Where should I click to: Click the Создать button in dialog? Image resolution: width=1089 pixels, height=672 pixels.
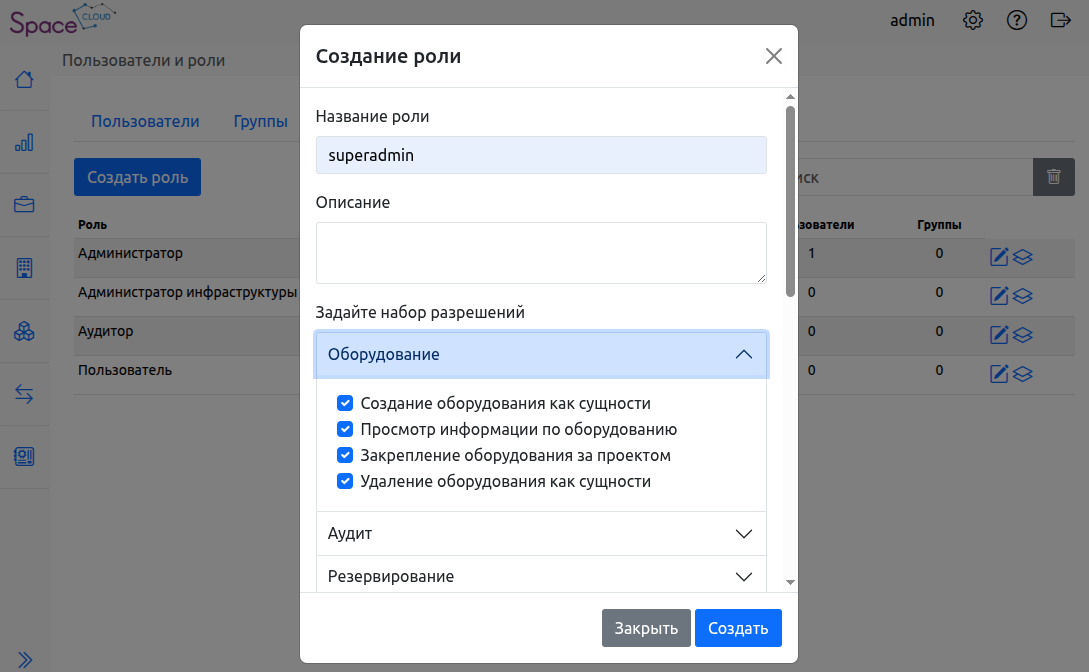click(x=738, y=628)
